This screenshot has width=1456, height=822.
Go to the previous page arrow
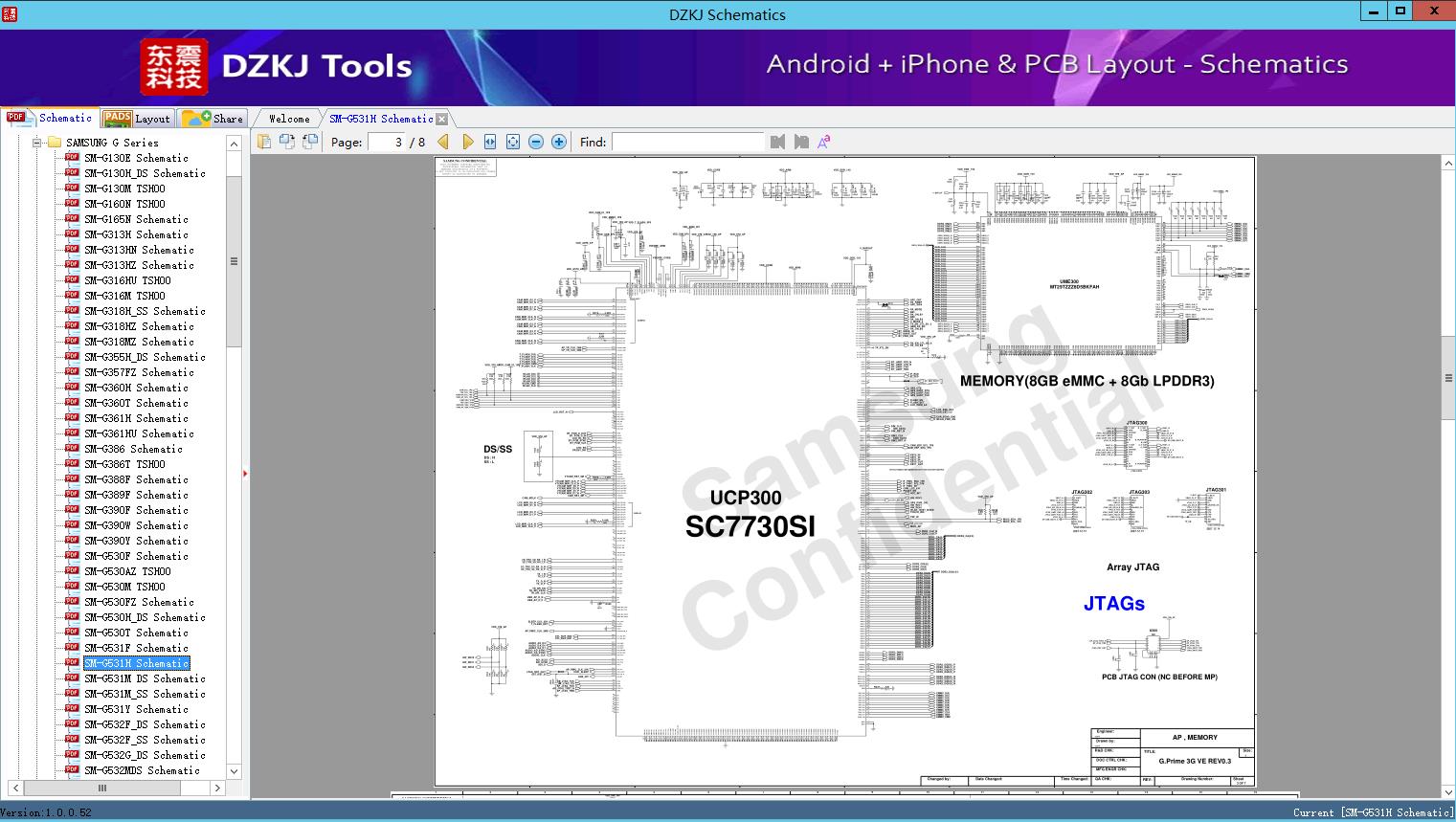tap(443, 142)
